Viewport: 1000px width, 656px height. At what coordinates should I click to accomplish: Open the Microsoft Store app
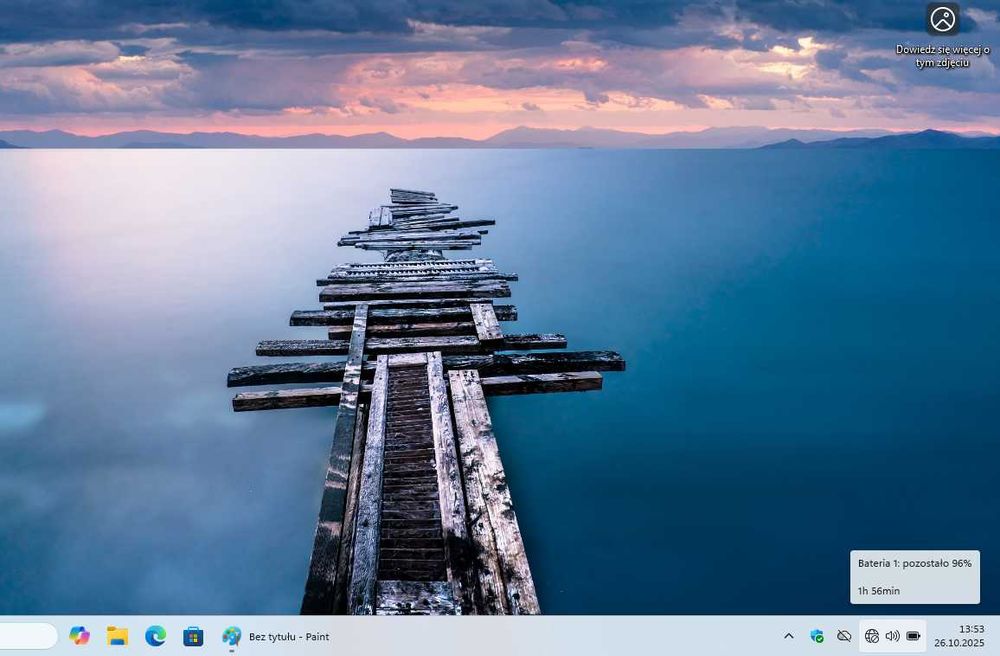193,636
